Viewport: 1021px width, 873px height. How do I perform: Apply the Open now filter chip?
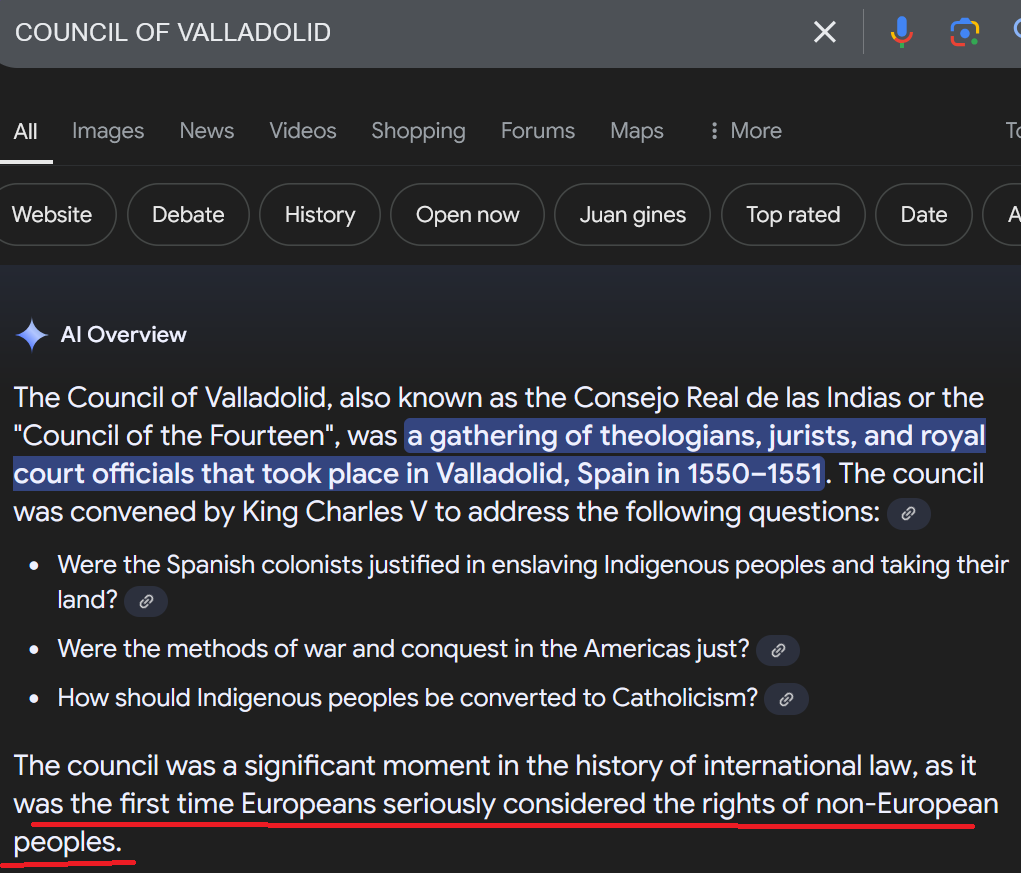pos(468,215)
